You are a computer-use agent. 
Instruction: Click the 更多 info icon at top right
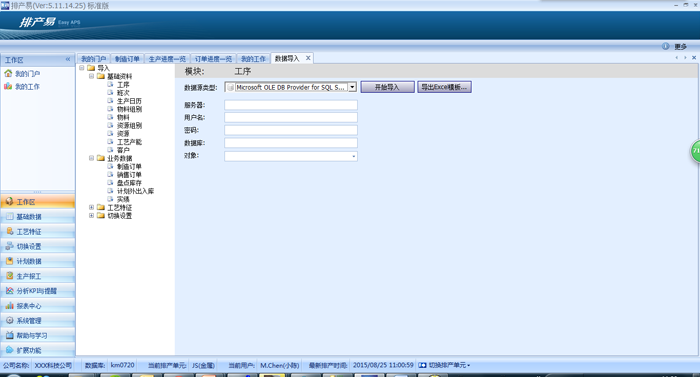pos(666,46)
